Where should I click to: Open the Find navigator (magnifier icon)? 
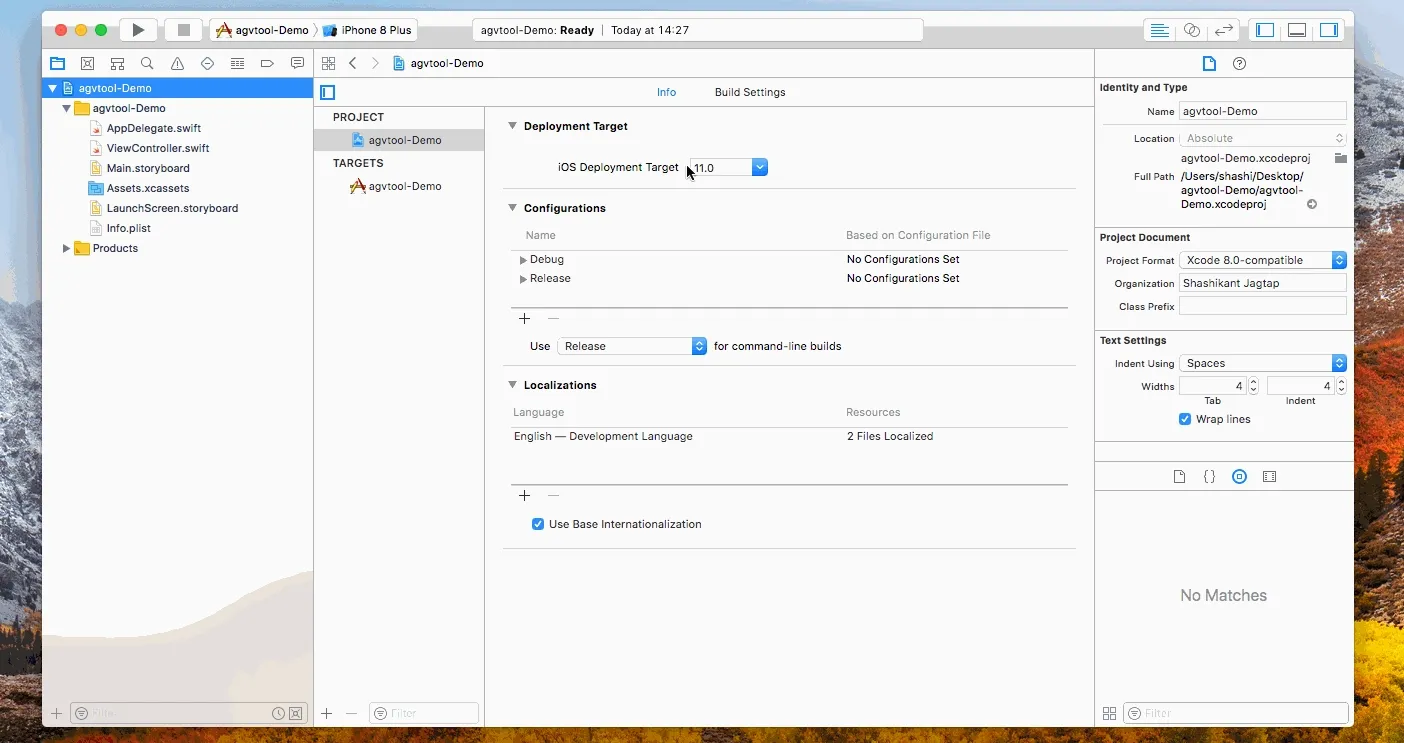(x=147, y=63)
